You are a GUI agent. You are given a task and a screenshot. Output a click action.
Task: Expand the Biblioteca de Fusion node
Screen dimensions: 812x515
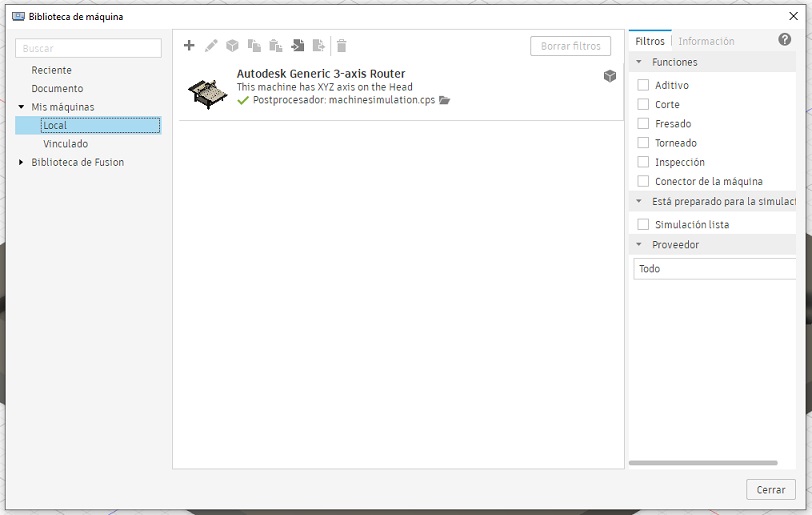pos(21,162)
